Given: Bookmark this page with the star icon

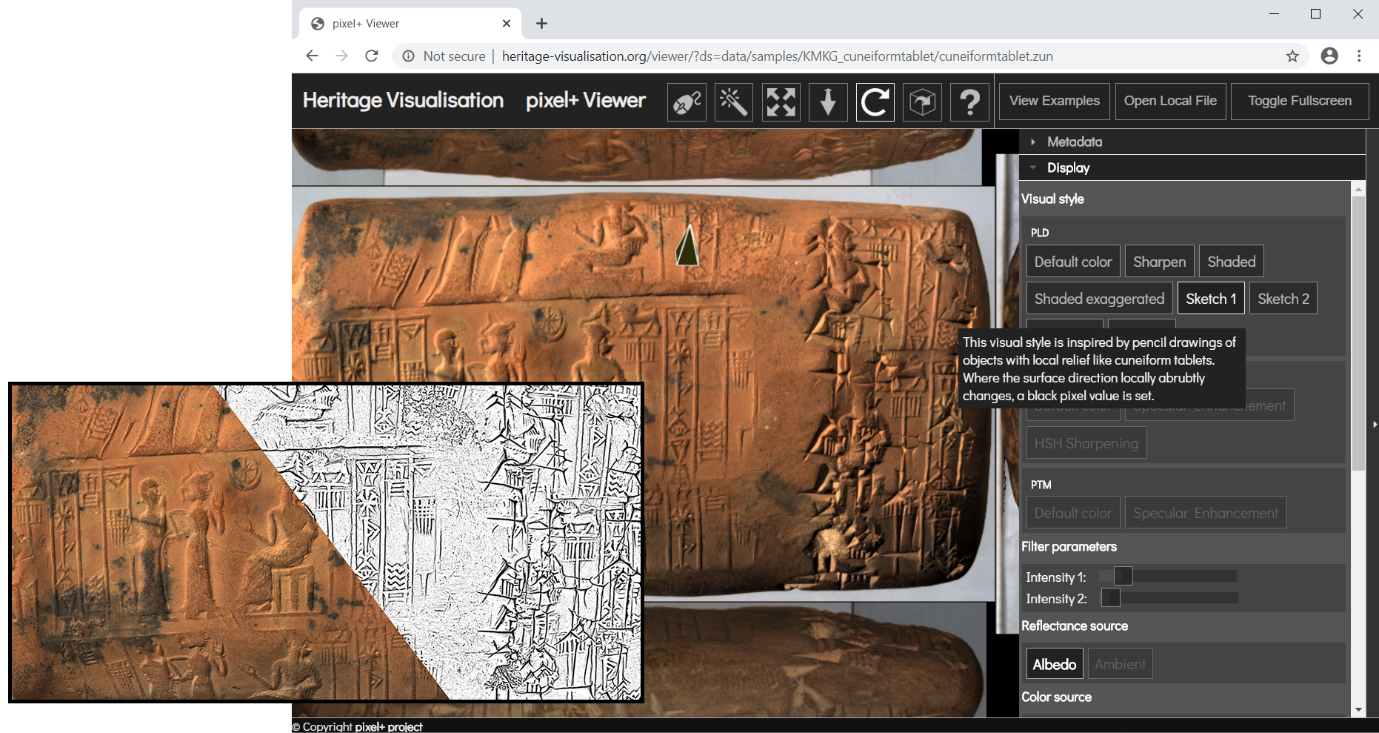Looking at the screenshot, I should [x=1292, y=56].
